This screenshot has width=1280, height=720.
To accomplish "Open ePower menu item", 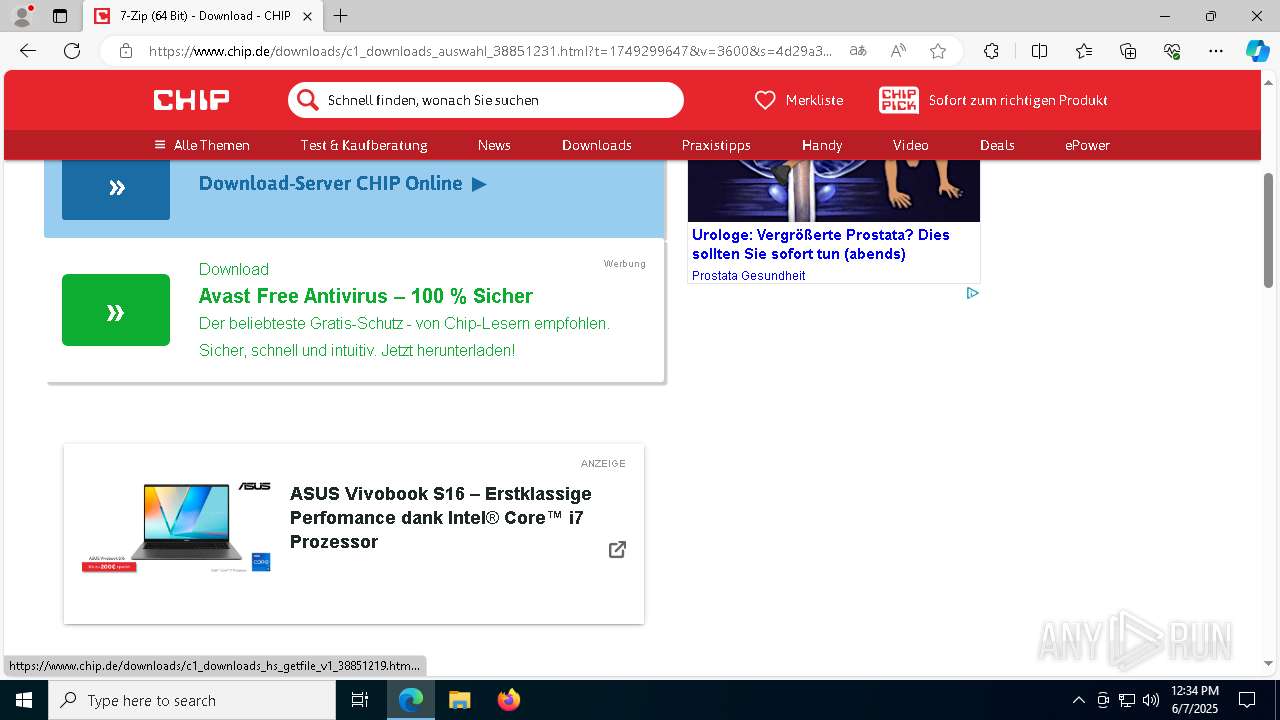I will point(1087,145).
